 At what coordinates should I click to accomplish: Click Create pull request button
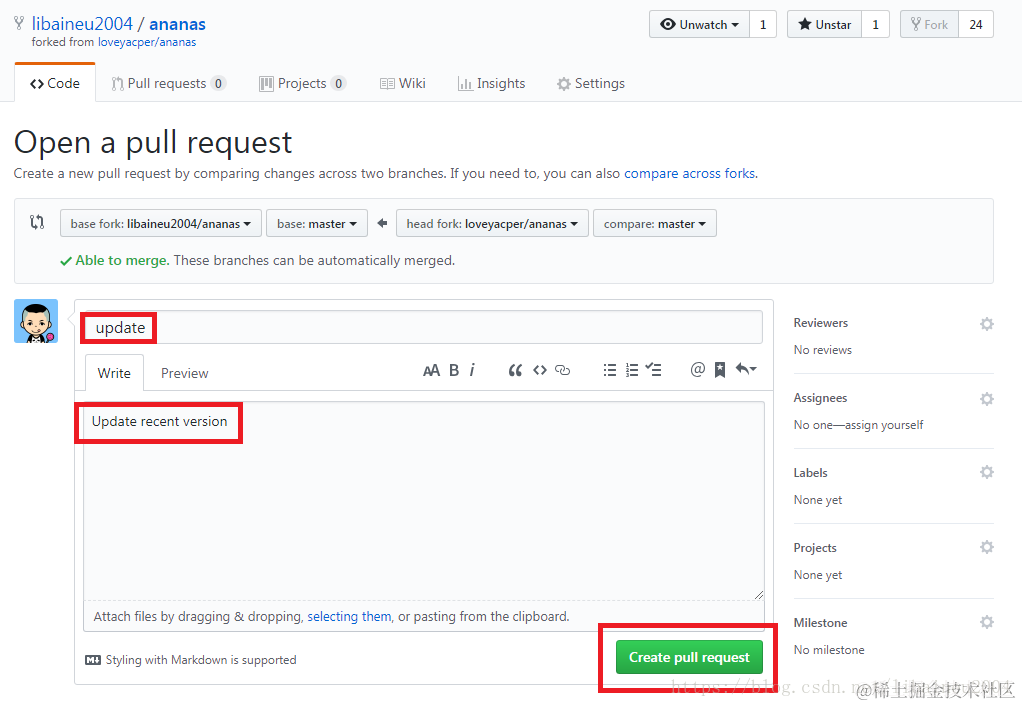(689, 657)
